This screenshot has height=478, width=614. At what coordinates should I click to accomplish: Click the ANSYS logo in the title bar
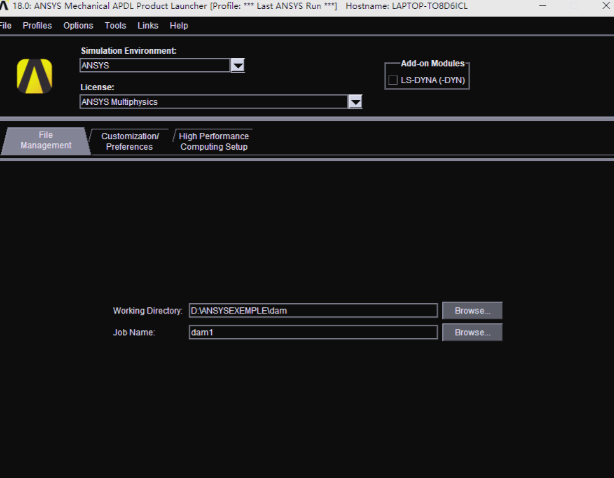[x=5, y=6]
